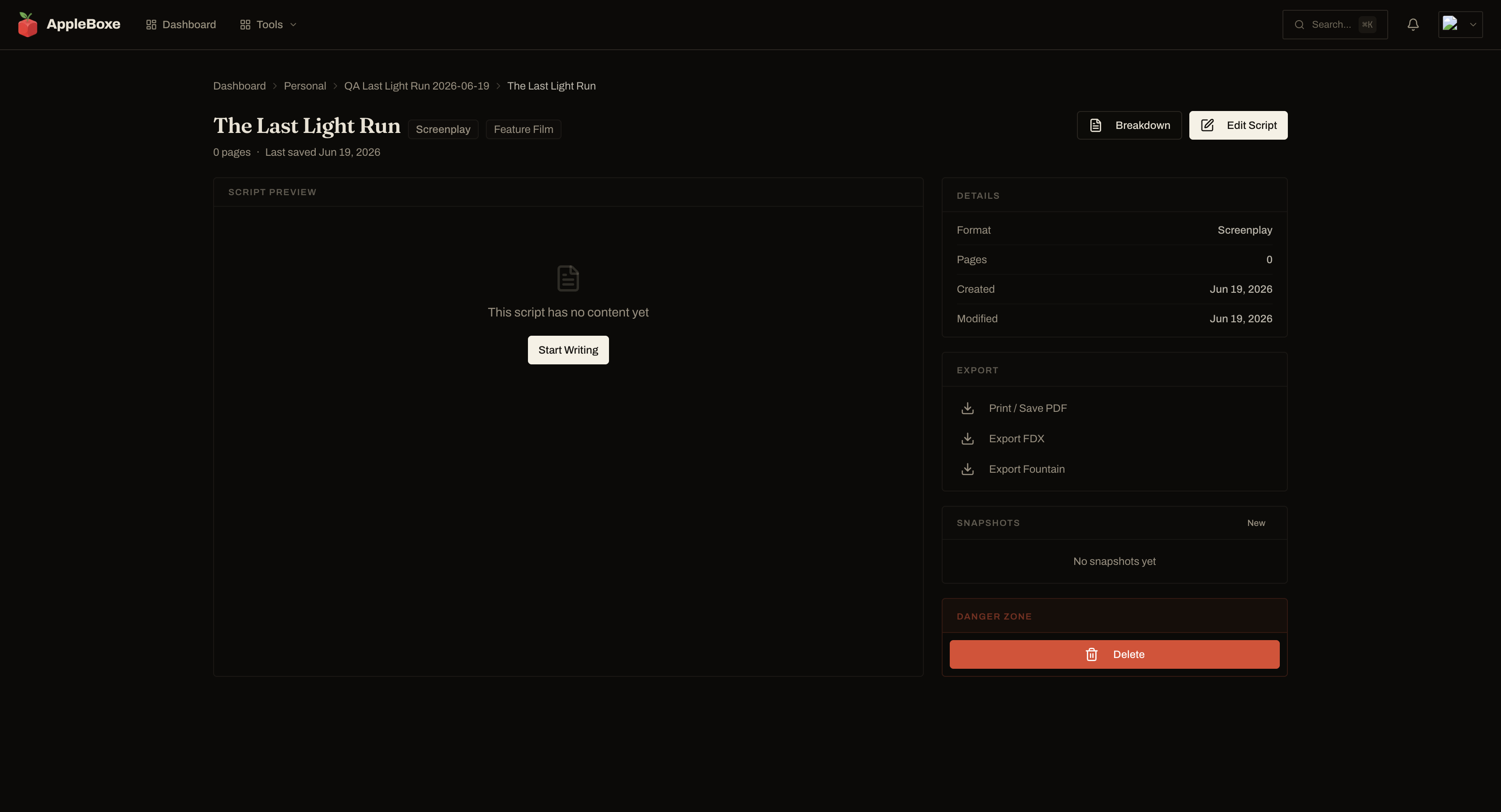Image resolution: width=1501 pixels, height=812 pixels.
Task: Click the trash icon on Delete button
Action: tap(1091, 654)
